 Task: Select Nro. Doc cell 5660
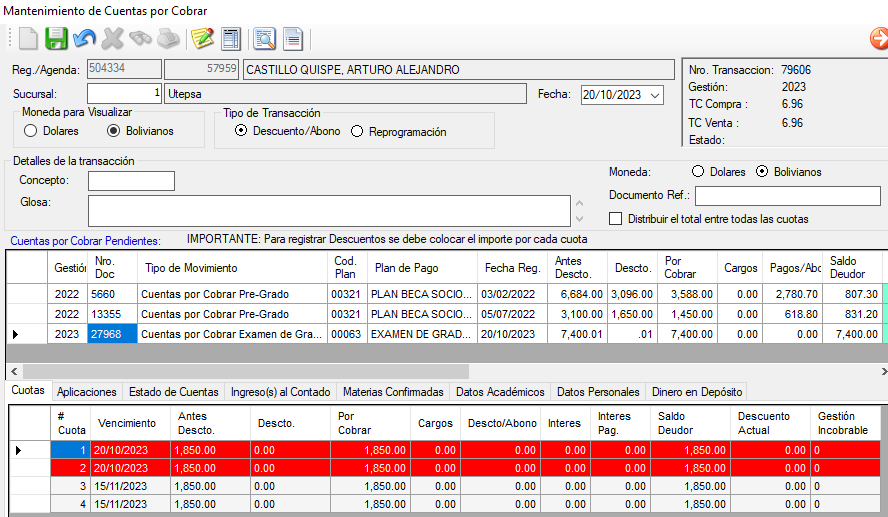pyautogui.click(x=112, y=294)
